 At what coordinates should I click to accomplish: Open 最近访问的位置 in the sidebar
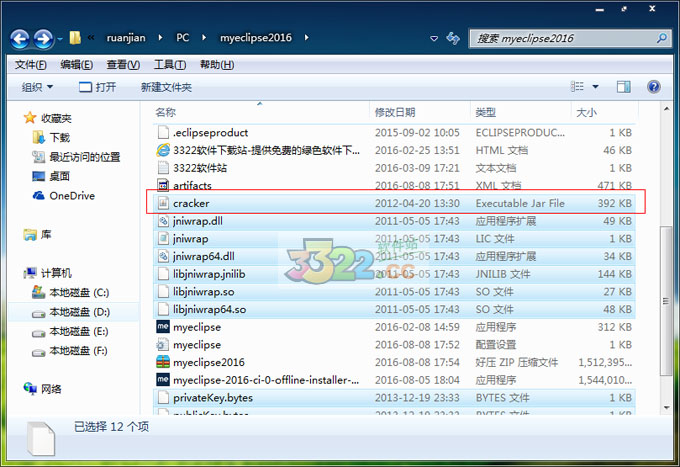click(85, 157)
